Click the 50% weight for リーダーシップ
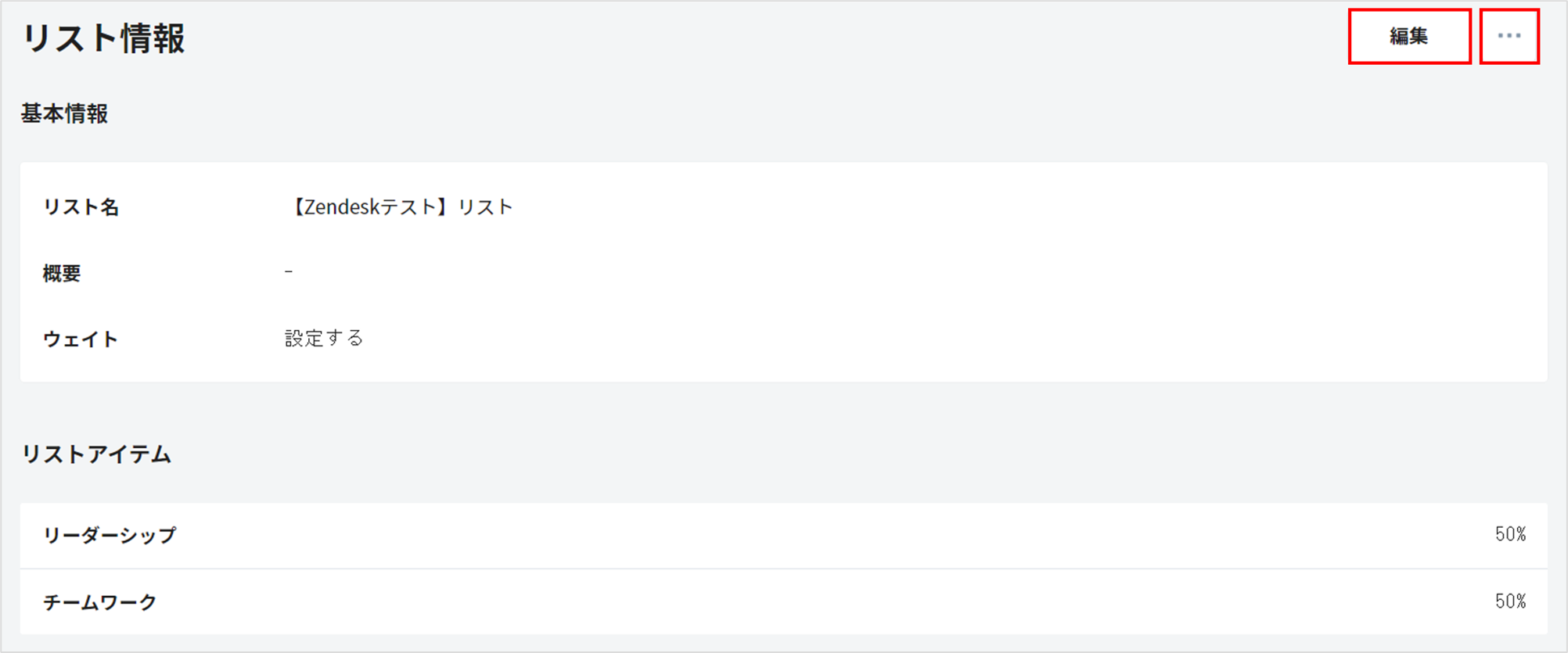The width and height of the screenshot is (1568, 653). point(1510,534)
